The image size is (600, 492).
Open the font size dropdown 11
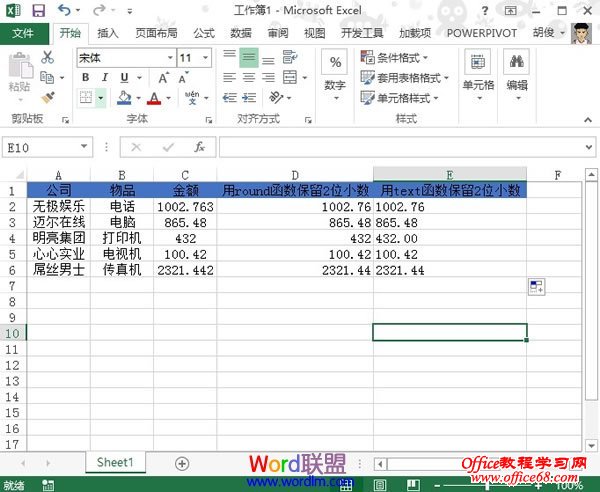coord(206,58)
